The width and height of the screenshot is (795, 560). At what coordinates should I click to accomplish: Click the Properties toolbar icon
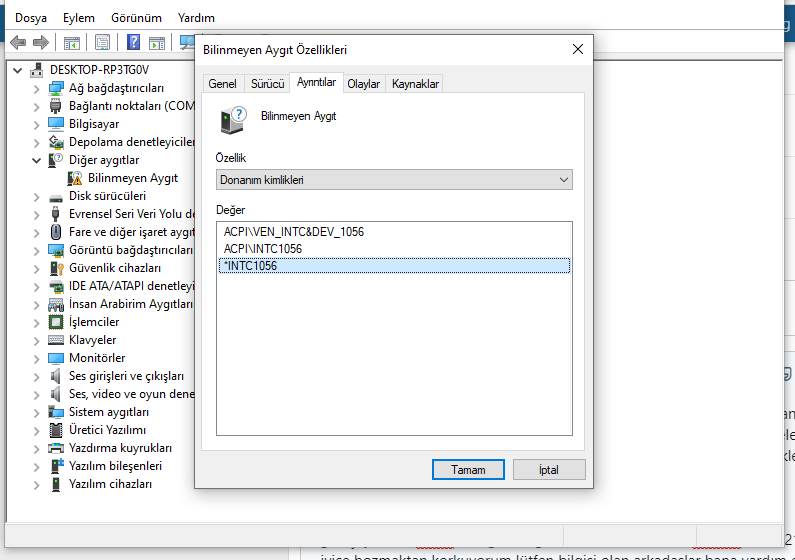click(x=102, y=43)
